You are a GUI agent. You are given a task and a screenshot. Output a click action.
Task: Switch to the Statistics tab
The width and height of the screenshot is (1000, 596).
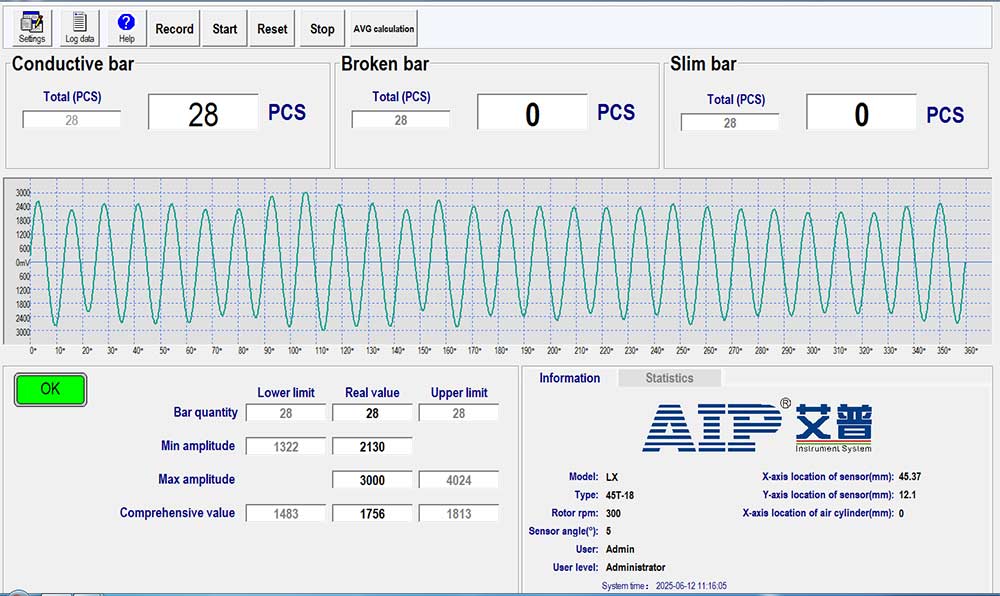[x=669, y=378]
